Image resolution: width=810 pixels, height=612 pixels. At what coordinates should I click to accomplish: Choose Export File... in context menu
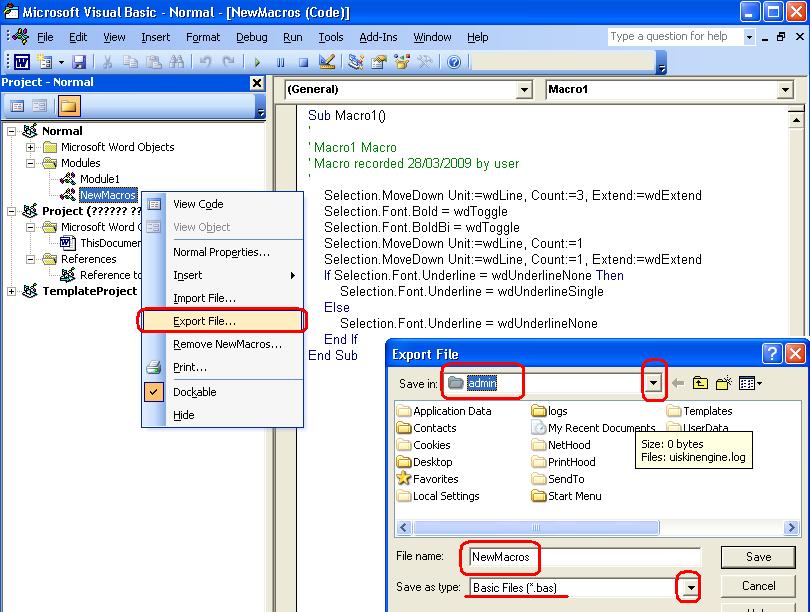click(223, 321)
